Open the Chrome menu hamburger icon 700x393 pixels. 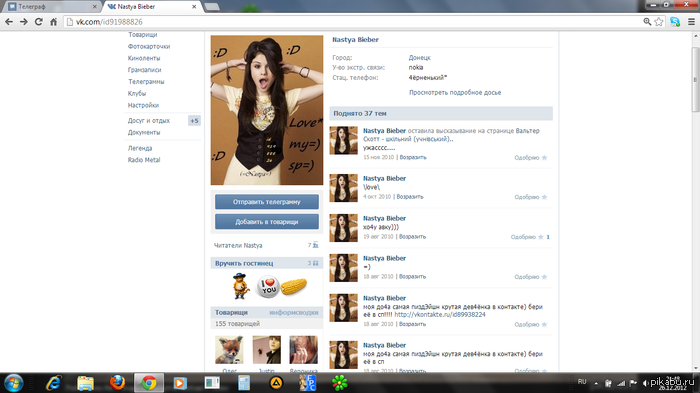(691, 21)
